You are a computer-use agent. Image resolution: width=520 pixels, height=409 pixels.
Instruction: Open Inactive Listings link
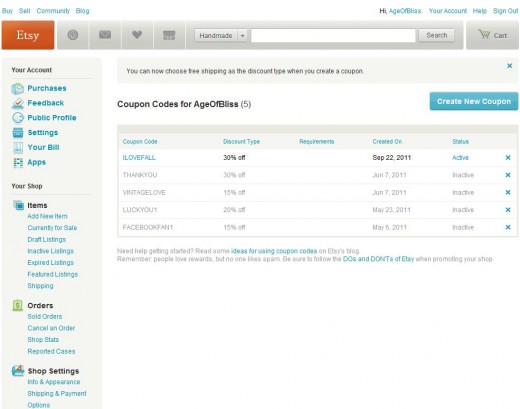51,251
